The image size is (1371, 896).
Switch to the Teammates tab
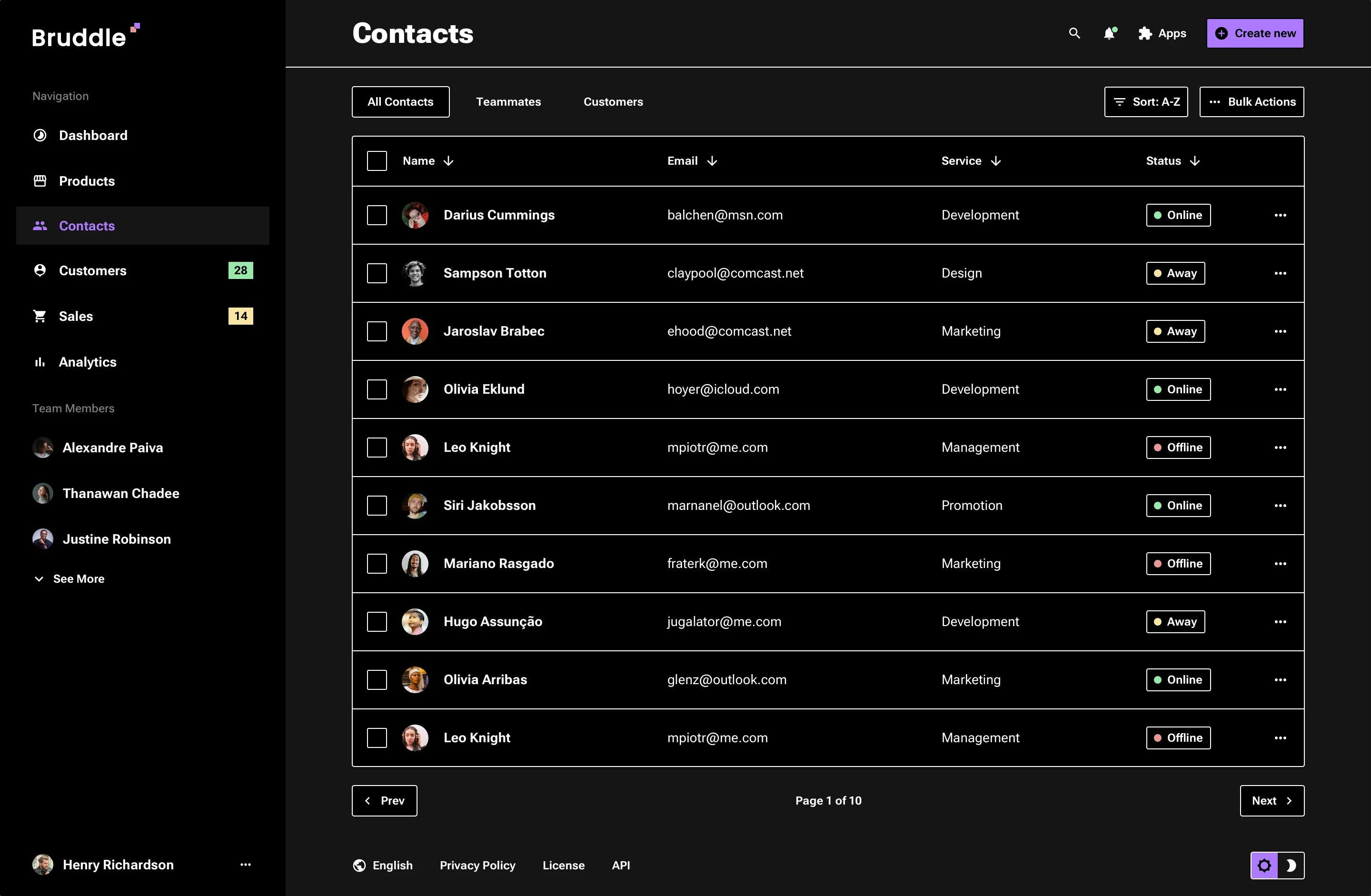(x=508, y=101)
